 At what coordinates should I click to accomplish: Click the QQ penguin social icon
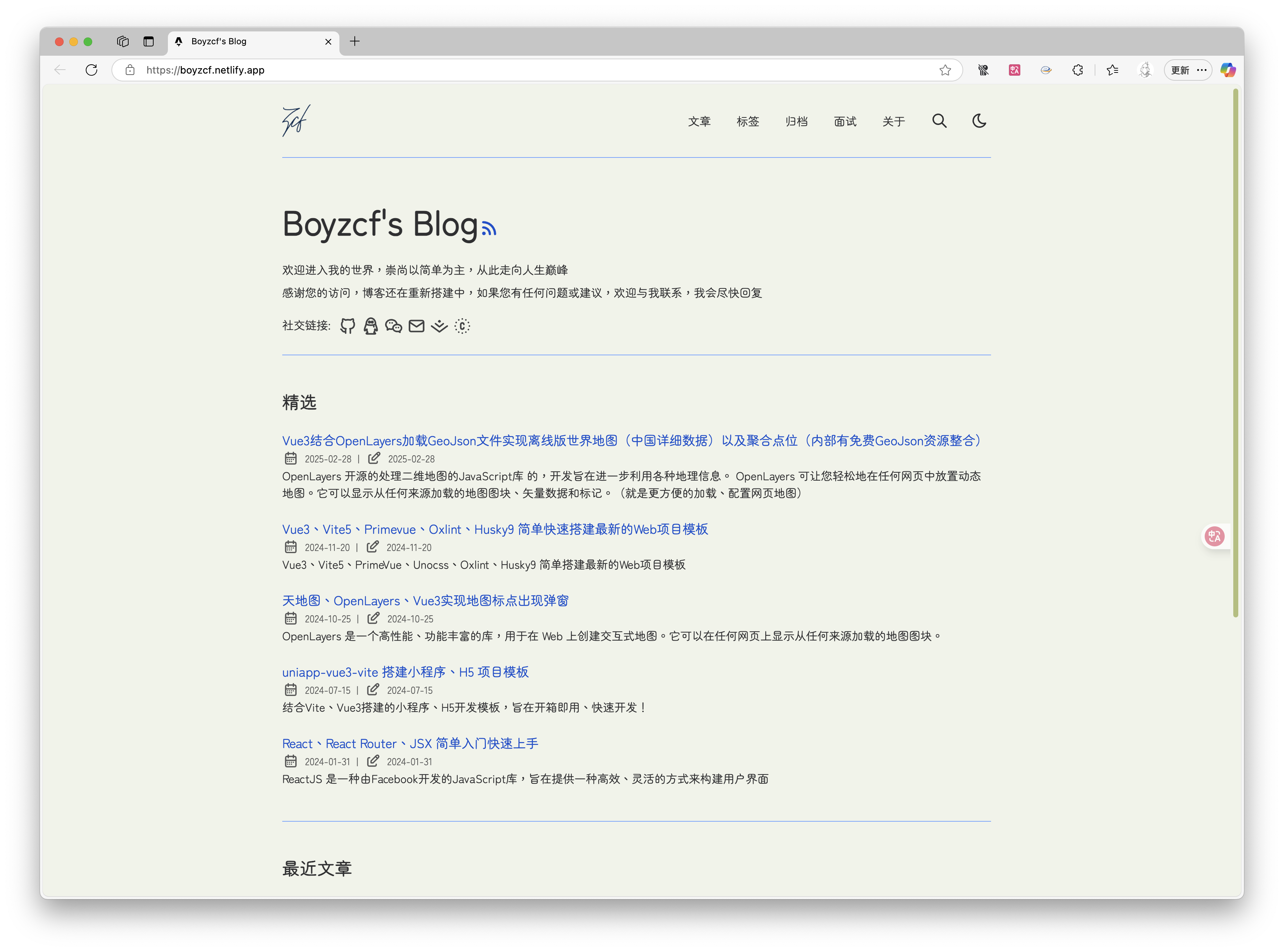pos(370,326)
